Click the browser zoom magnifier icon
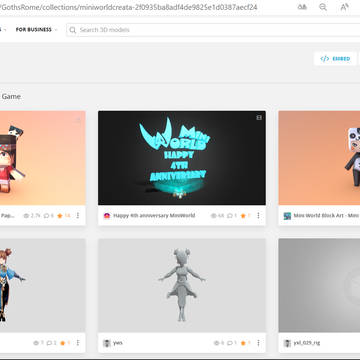 (323, 7)
